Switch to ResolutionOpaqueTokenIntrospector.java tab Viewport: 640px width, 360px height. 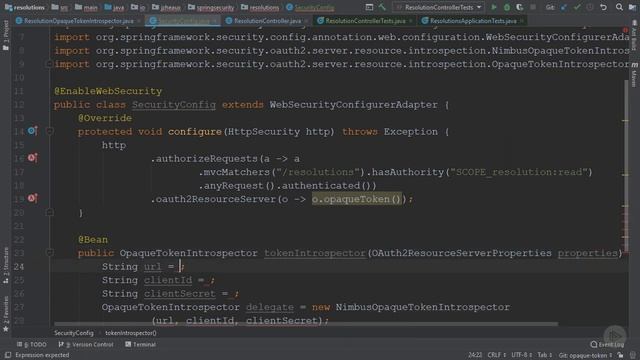point(78,21)
